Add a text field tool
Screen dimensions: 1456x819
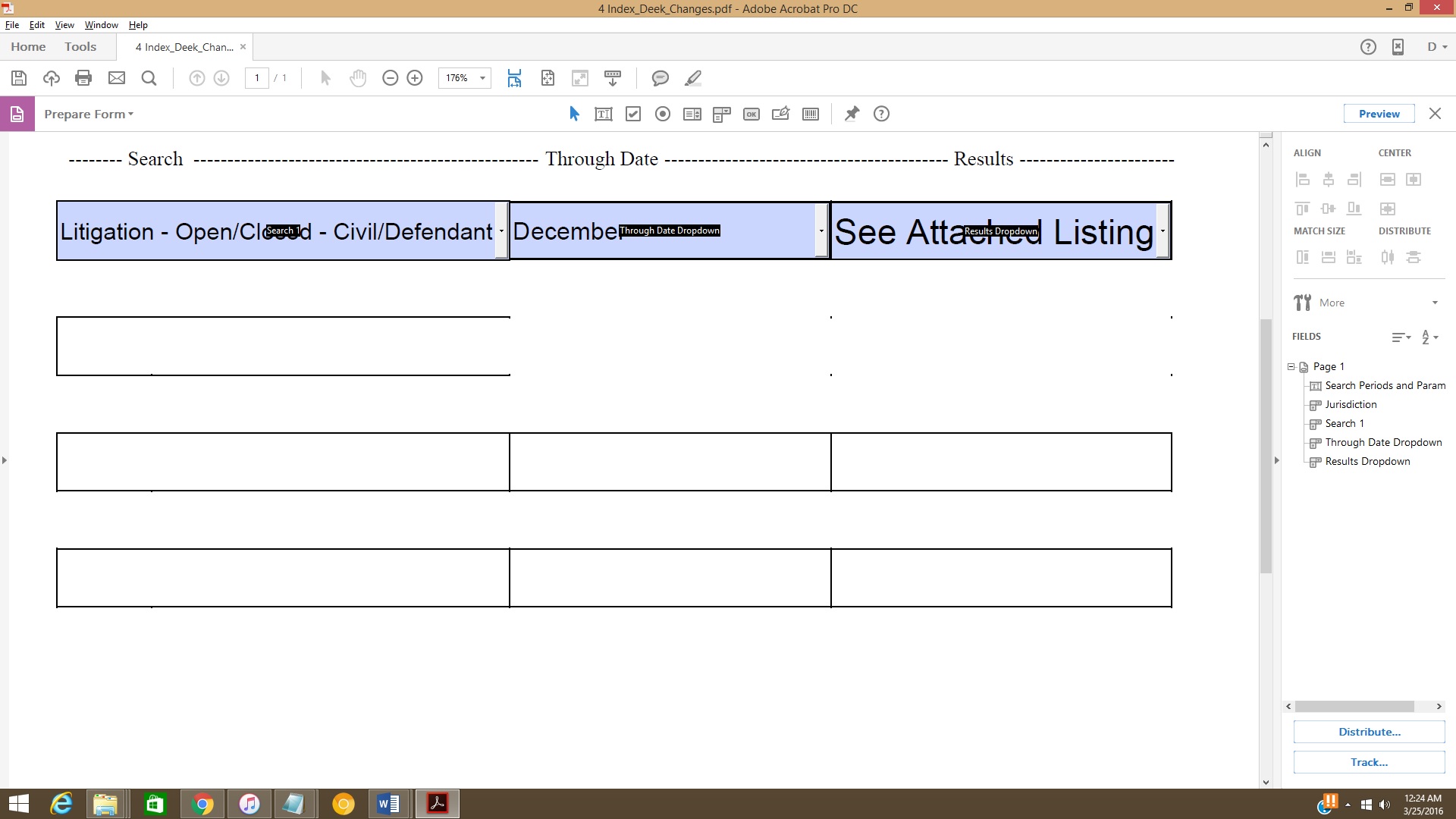pos(604,115)
